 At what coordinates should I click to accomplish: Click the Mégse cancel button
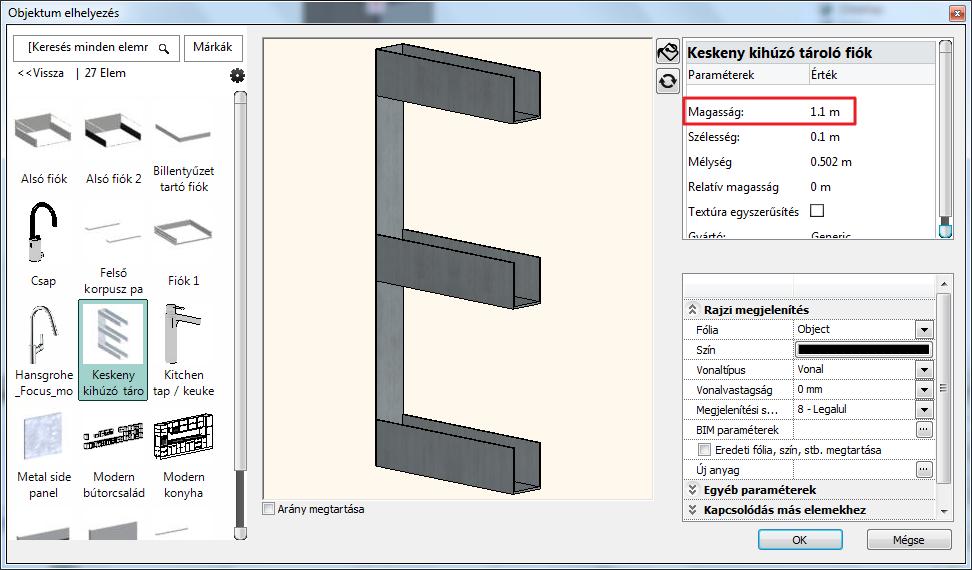[908, 540]
